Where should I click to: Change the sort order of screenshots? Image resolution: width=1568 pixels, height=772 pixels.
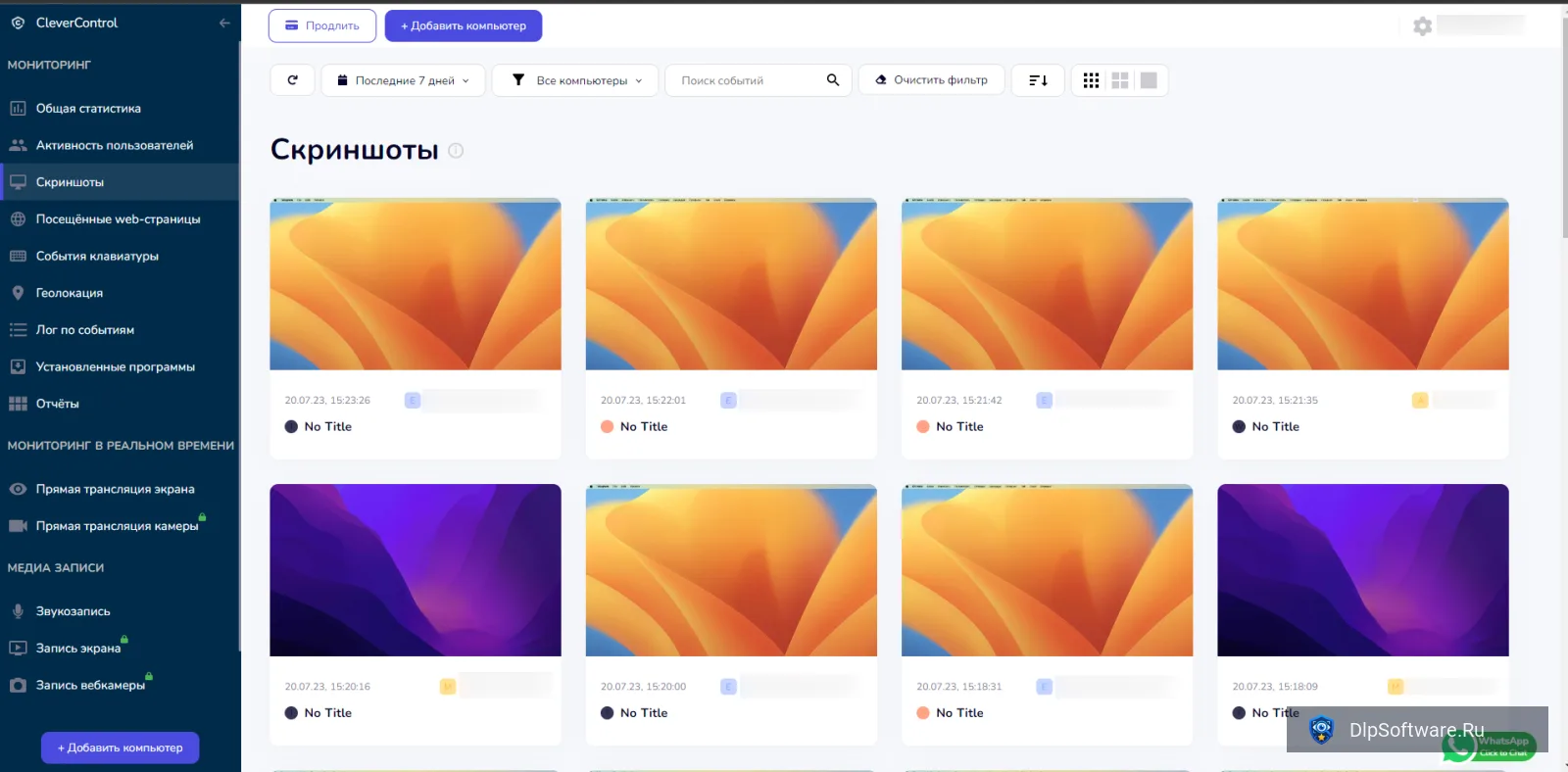(x=1038, y=80)
